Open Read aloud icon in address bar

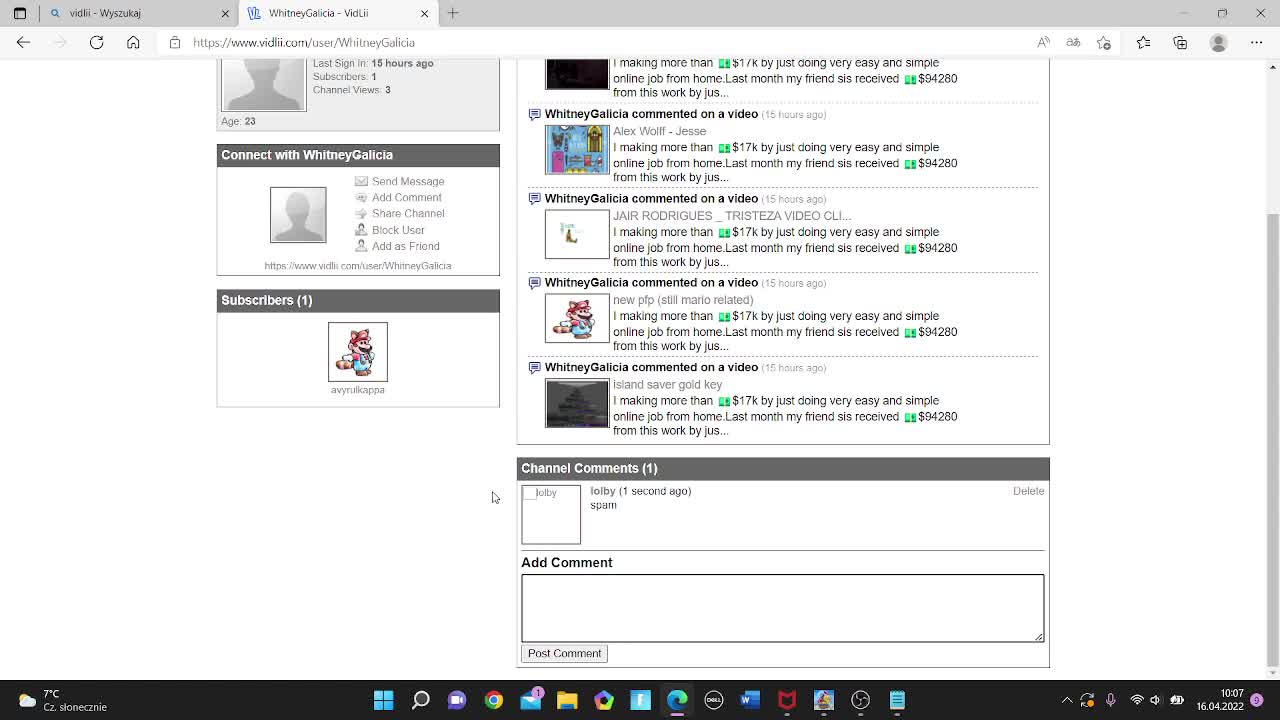pyautogui.click(x=1043, y=42)
